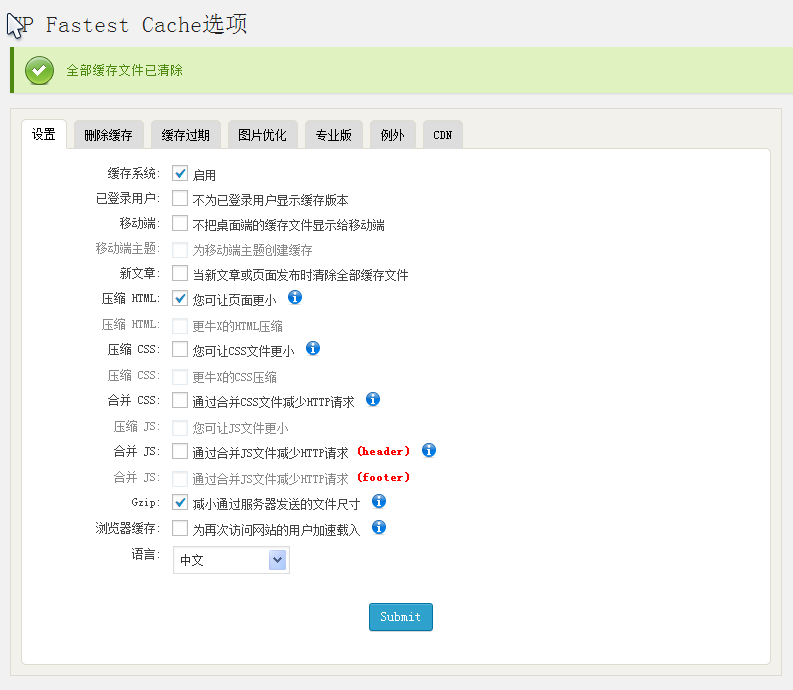Open the 语言 dropdown showing 中文
This screenshot has width=793, height=690.
[231, 560]
